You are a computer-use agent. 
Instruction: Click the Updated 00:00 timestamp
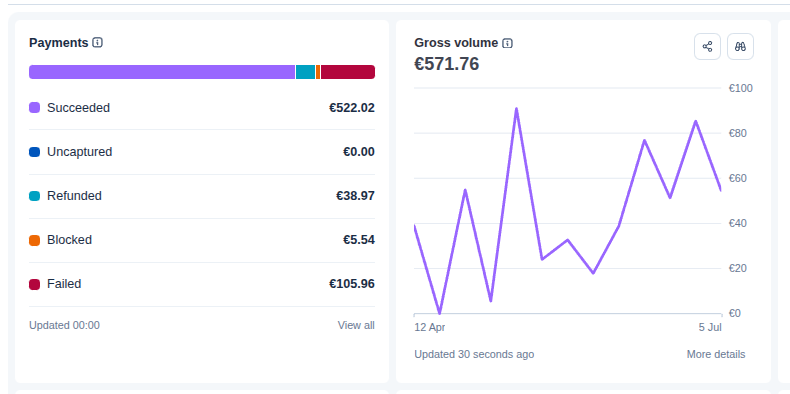(64, 325)
